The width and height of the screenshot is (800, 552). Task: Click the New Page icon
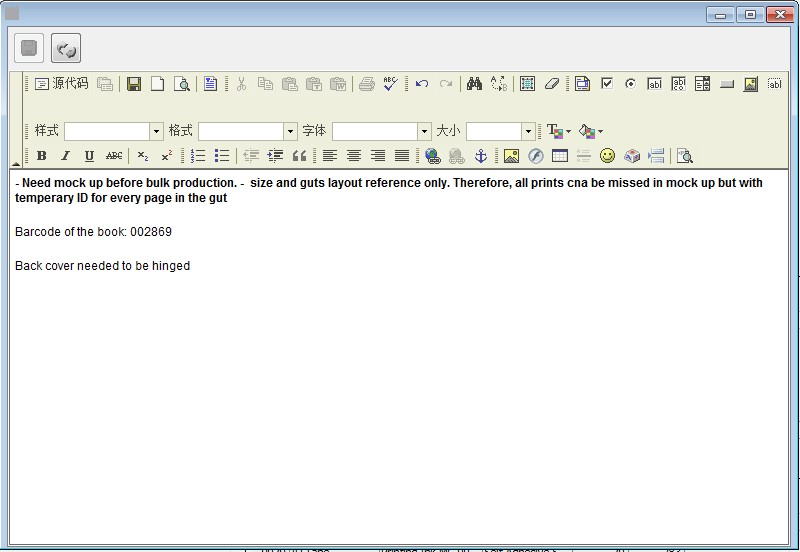tap(158, 84)
